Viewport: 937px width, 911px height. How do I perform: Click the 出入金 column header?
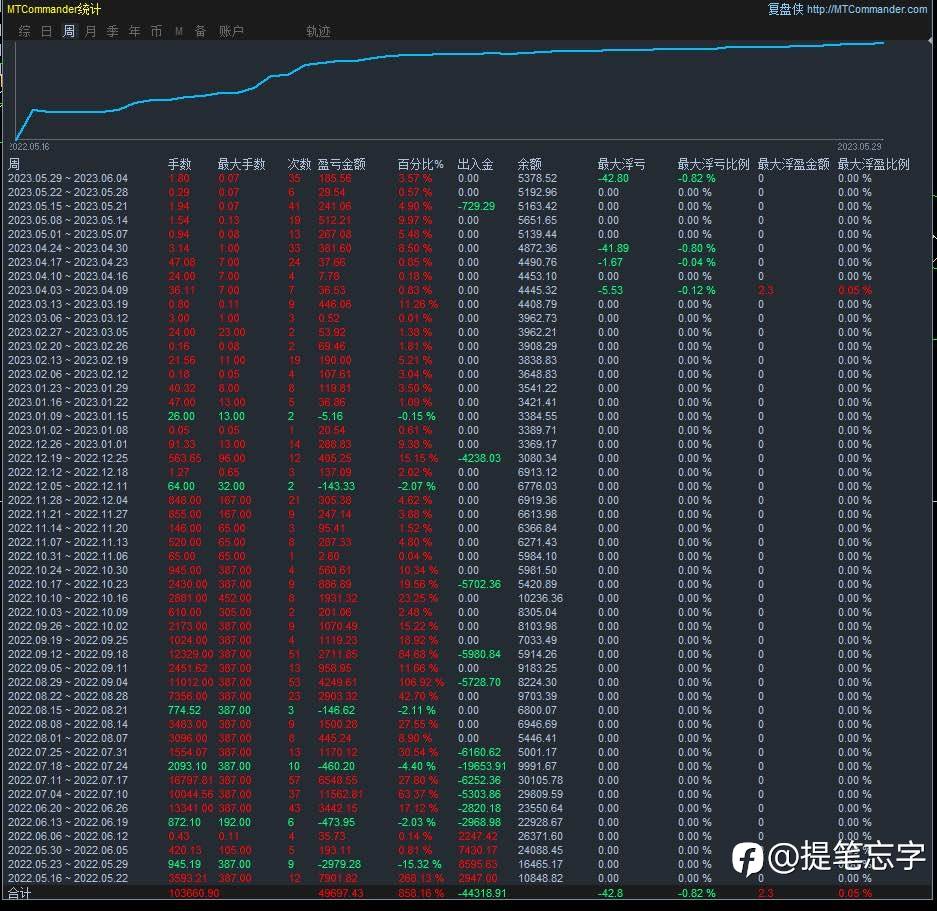click(475, 164)
